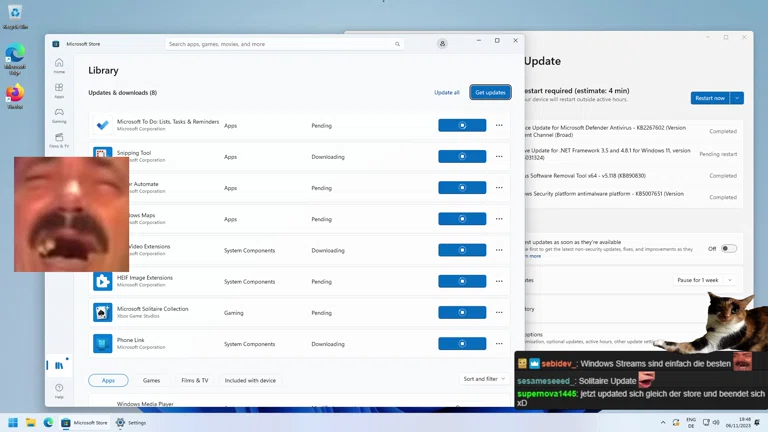Click the Microsoft Solitaire Collection icon
The height and width of the screenshot is (432, 768).
[x=103, y=313]
